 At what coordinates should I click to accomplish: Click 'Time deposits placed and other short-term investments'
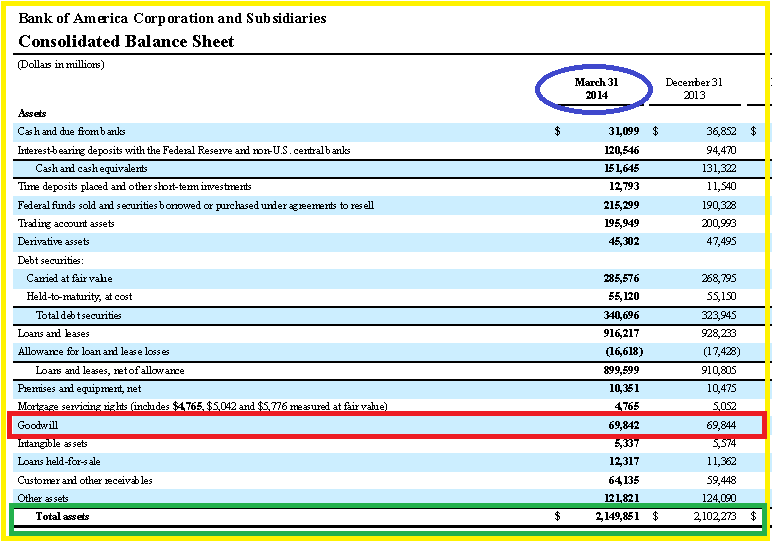[x=134, y=187]
